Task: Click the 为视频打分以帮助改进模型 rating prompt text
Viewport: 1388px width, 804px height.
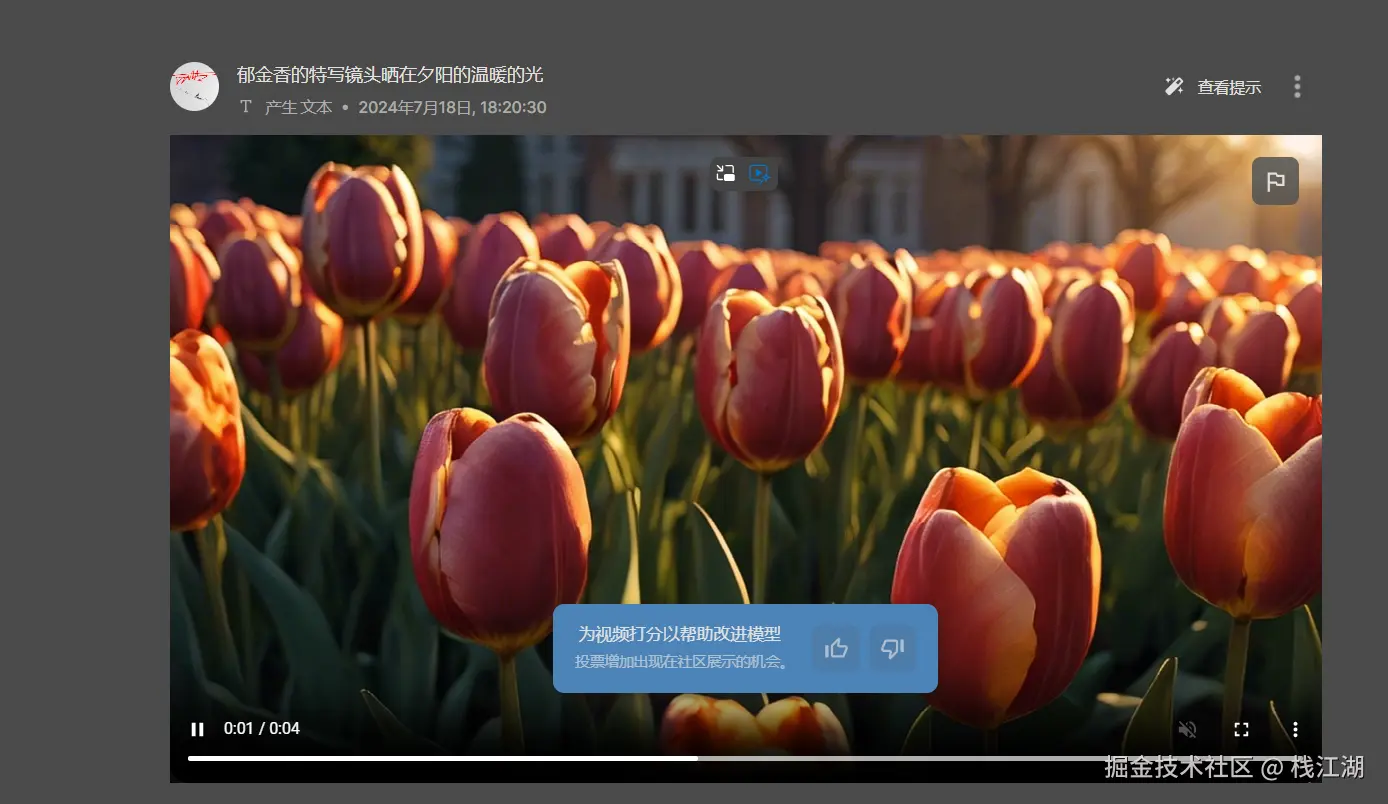Action: tap(679, 634)
